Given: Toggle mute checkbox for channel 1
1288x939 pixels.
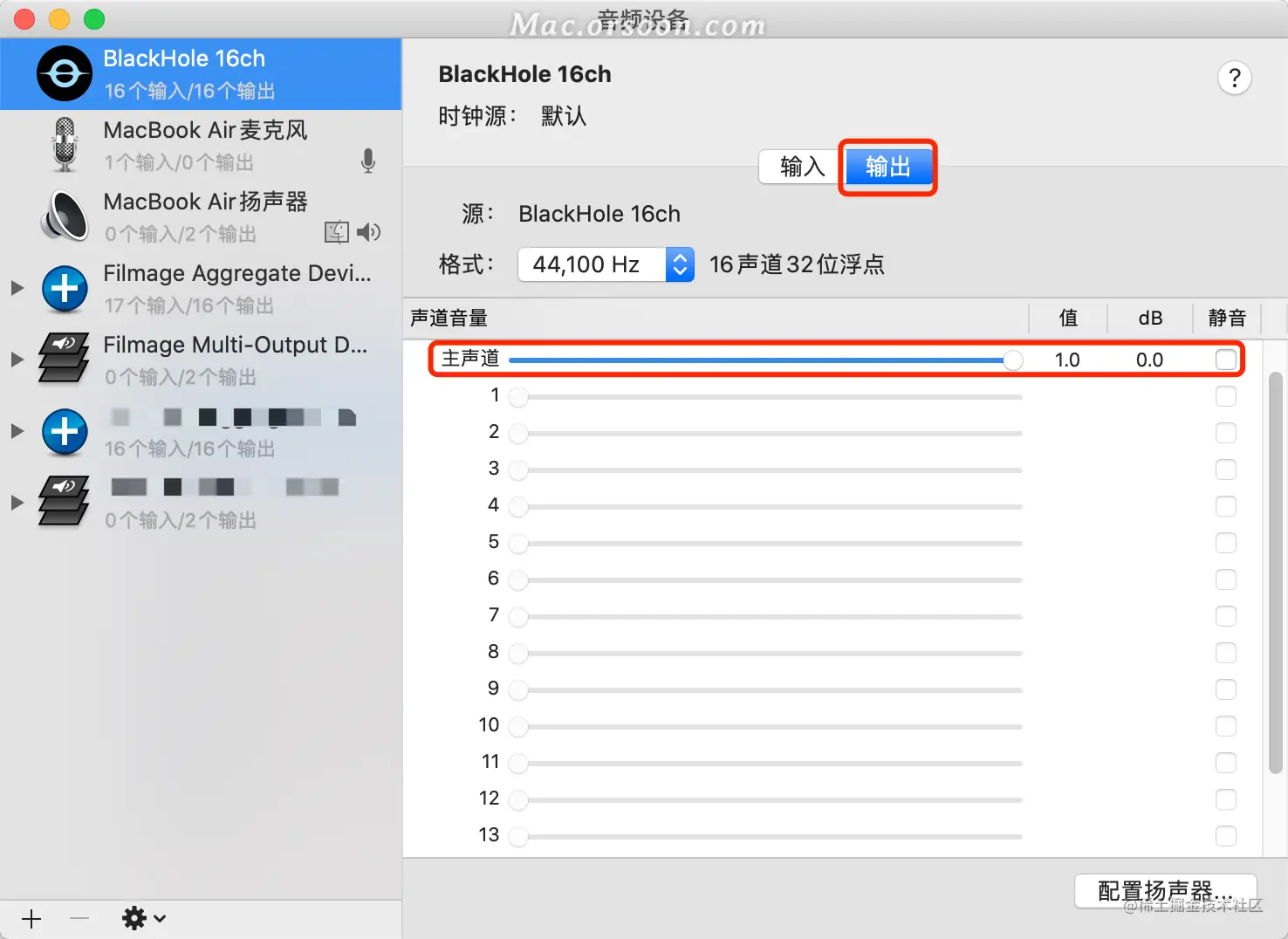Looking at the screenshot, I should tap(1226, 396).
